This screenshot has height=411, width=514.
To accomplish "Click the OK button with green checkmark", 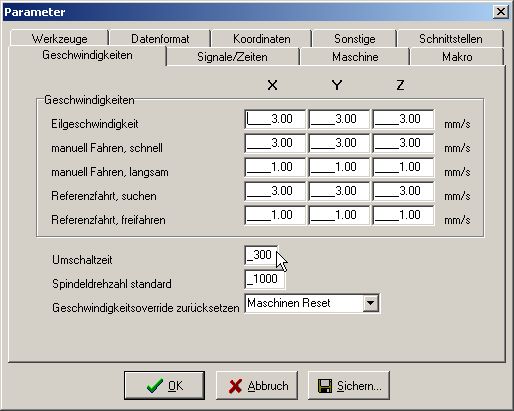I will pyautogui.click(x=164, y=386).
